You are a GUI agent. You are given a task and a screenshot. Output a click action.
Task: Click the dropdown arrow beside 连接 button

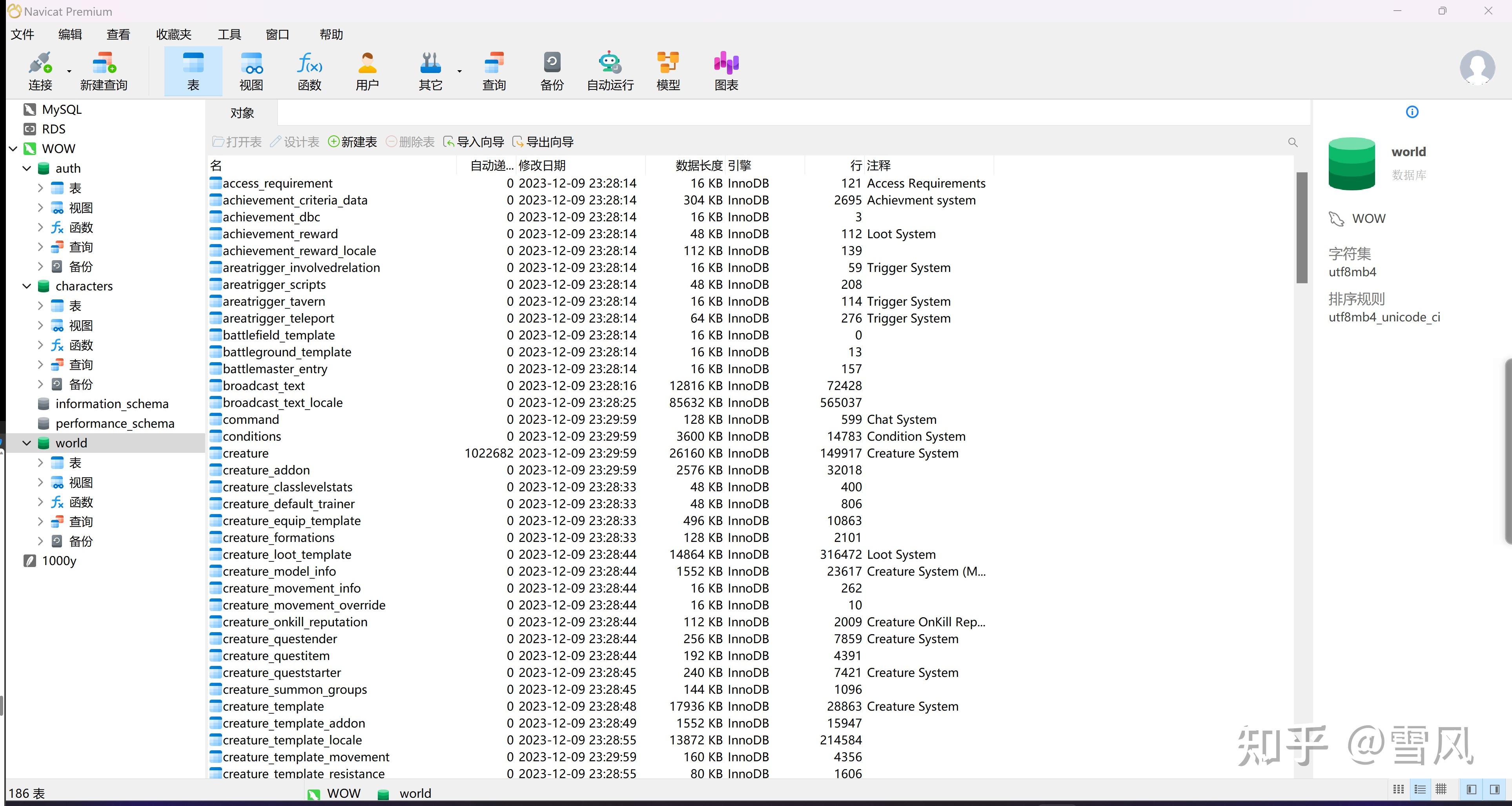[69, 72]
